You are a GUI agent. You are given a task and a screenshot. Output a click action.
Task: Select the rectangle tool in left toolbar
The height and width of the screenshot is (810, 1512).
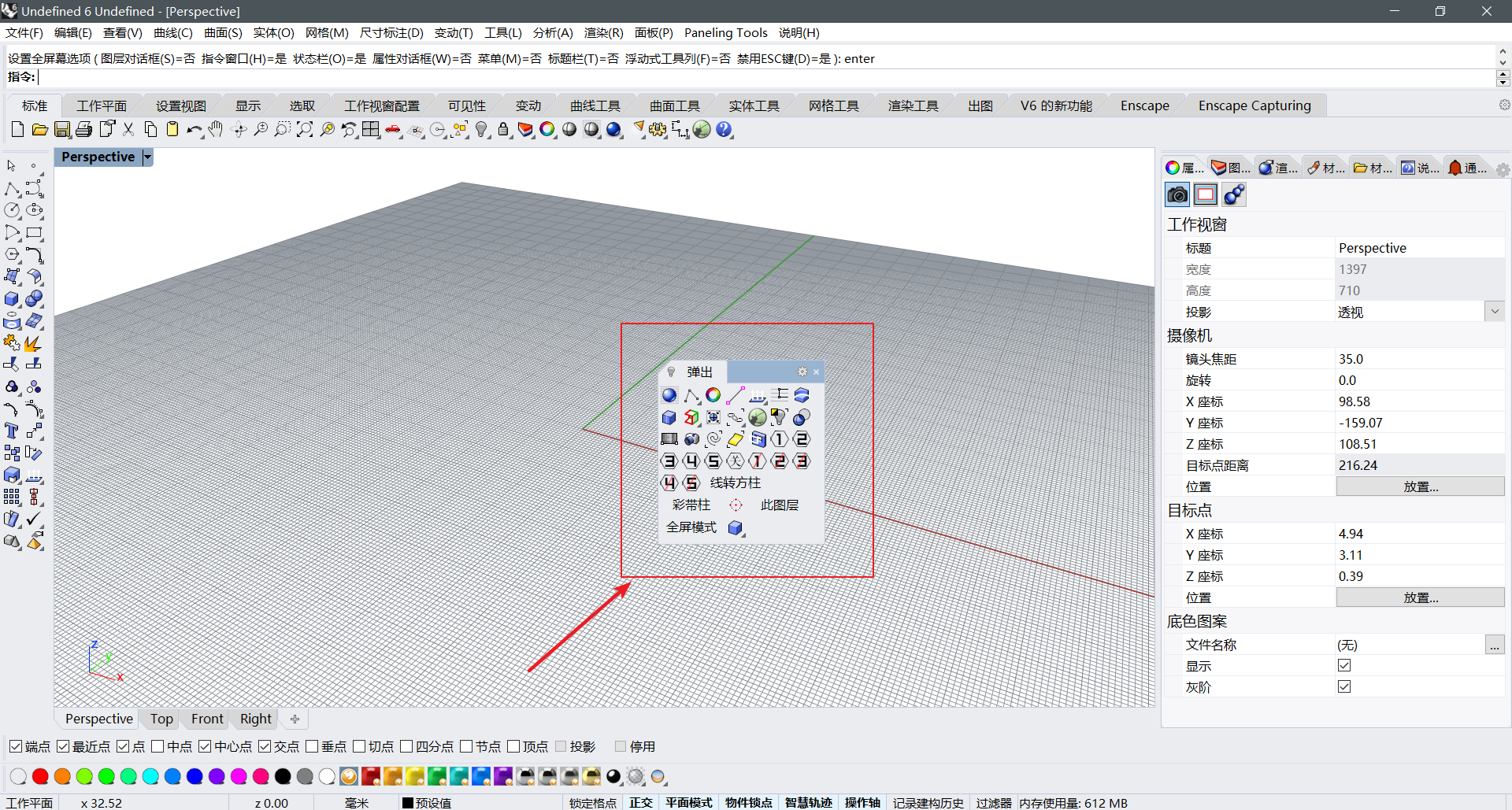pyautogui.click(x=35, y=233)
